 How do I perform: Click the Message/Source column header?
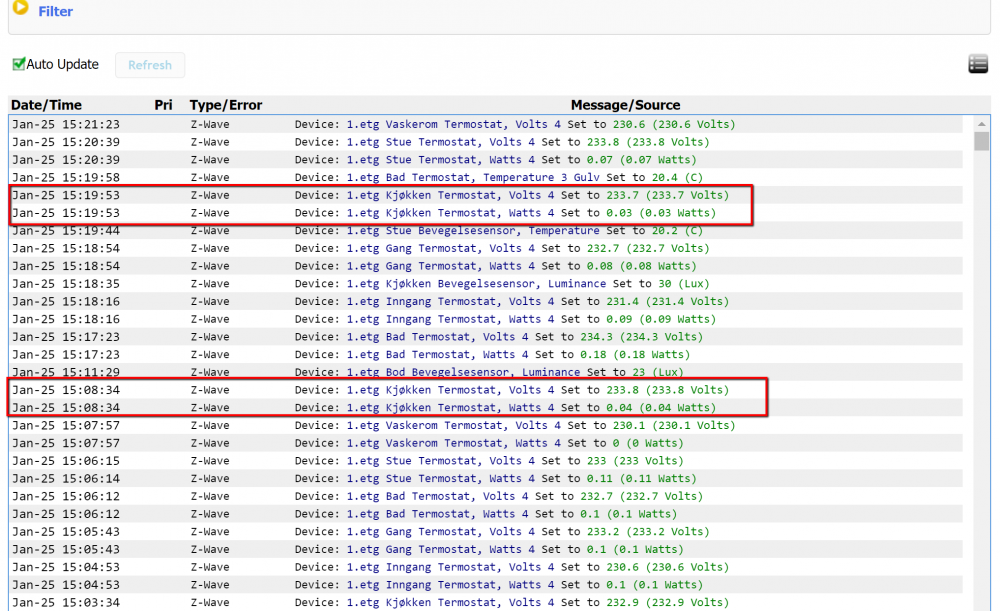point(625,105)
